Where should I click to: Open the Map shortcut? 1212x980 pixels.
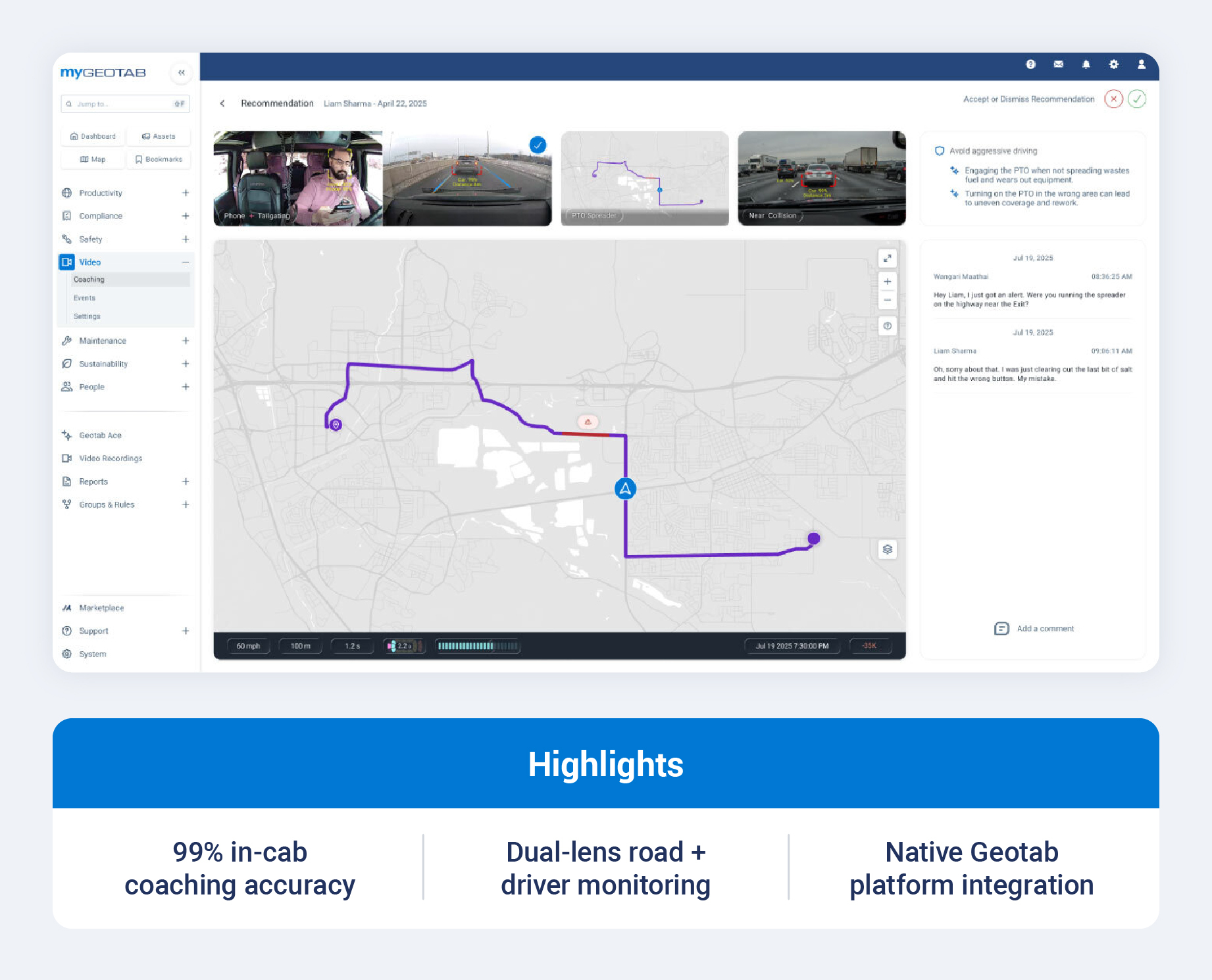click(93, 159)
